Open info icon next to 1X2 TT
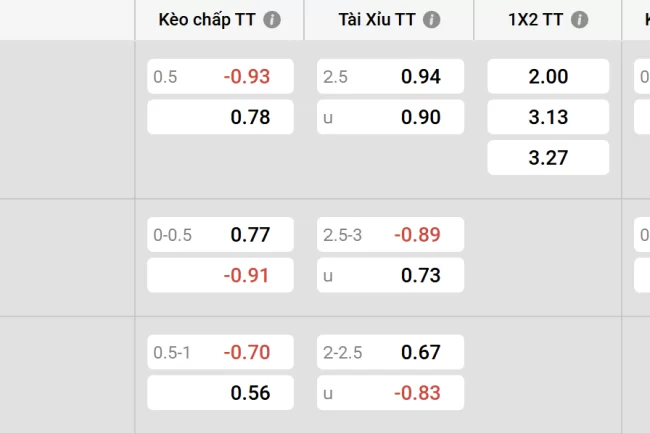650x434 pixels. point(580,20)
